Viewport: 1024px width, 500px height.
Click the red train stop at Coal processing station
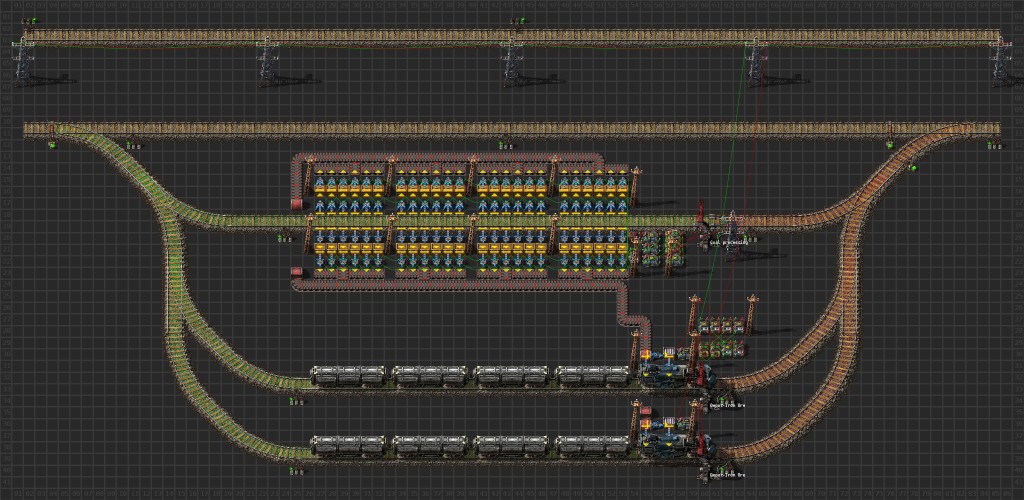703,214
